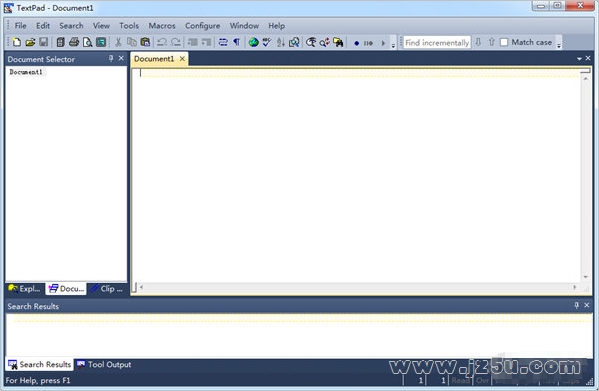Select Document1 in the Document Selector list
The height and width of the screenshot is (391, 599).
26,72
